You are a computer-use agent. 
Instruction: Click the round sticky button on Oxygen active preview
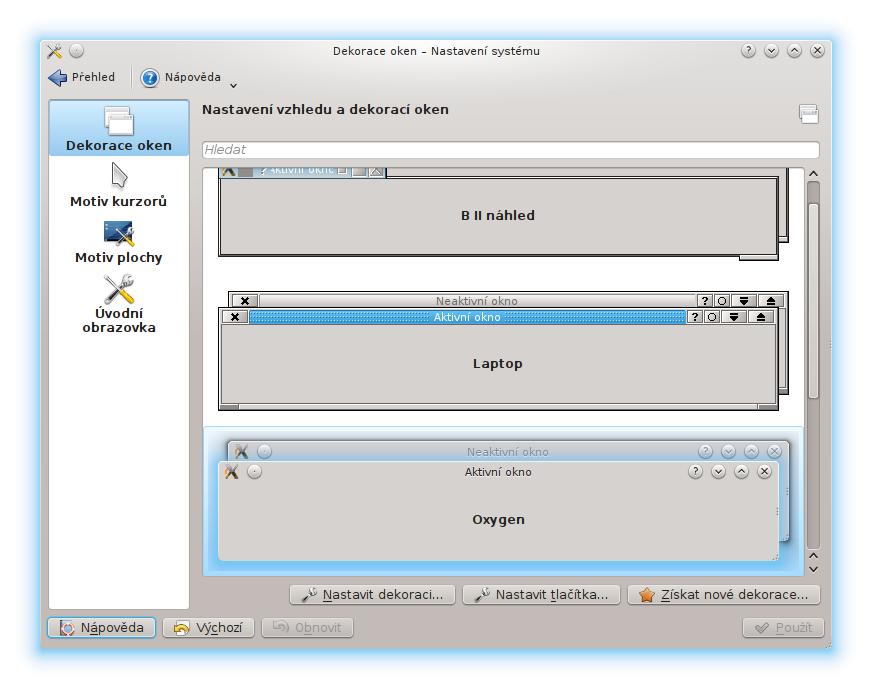tap(254, 472)
